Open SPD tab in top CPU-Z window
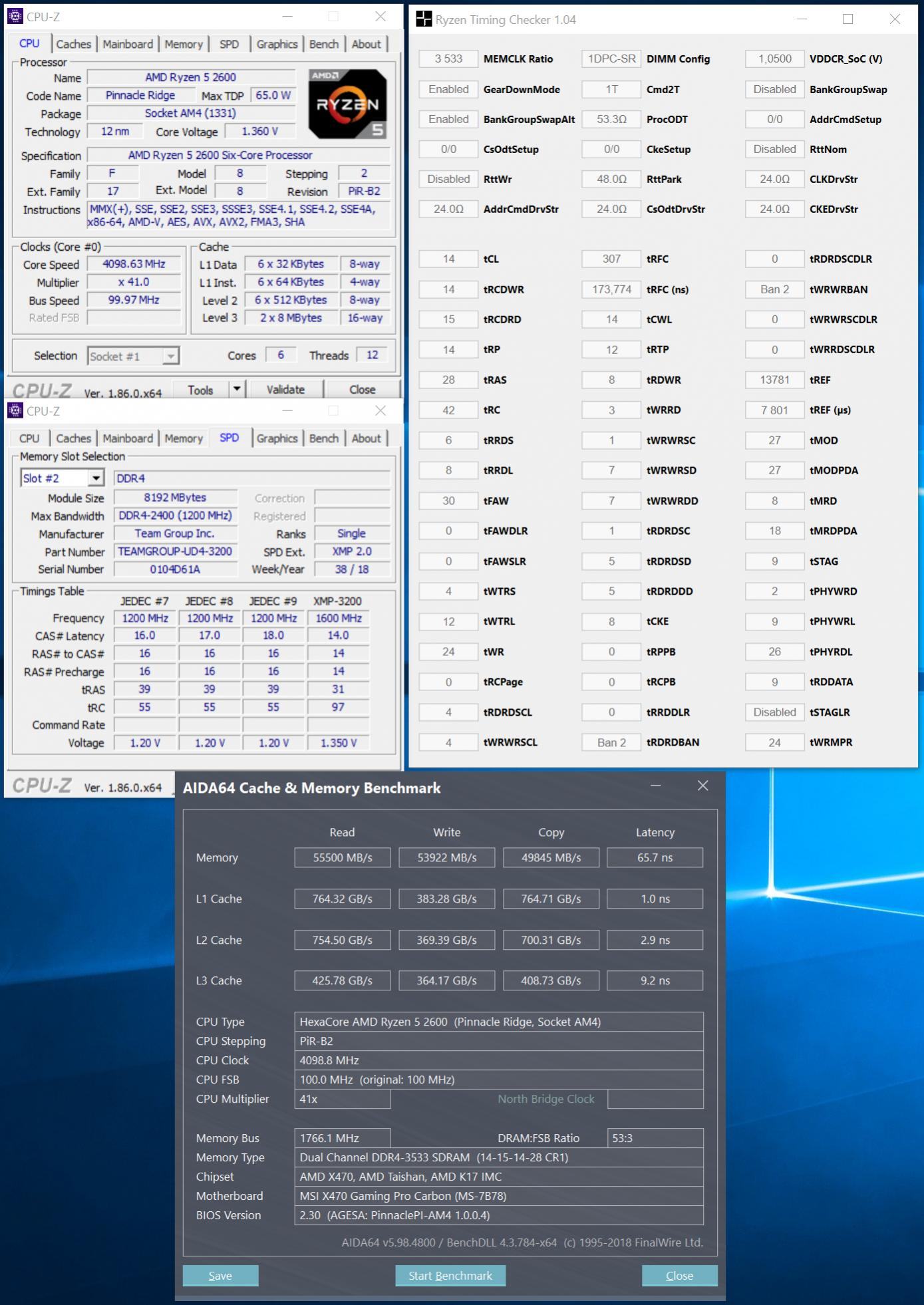Screen dimensions: 924x1305 (x=229, y=45)
